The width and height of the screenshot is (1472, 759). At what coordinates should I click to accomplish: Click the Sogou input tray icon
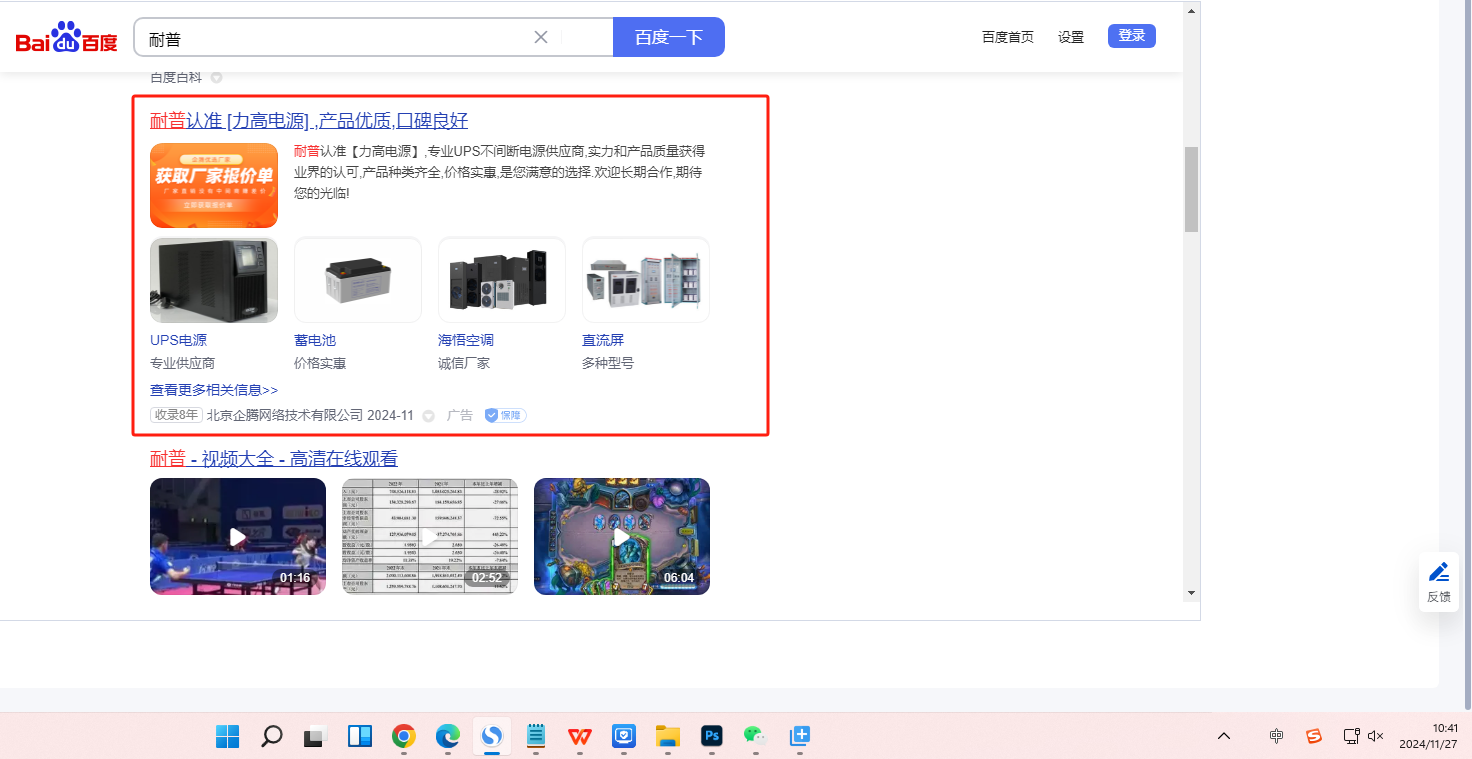click(1314, 737)
